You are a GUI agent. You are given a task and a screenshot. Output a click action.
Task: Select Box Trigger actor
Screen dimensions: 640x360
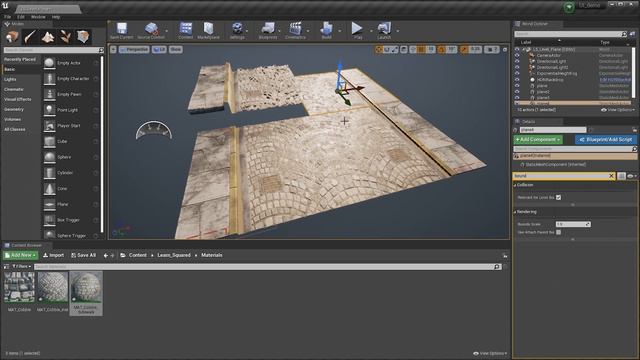[x=71, y=220]
